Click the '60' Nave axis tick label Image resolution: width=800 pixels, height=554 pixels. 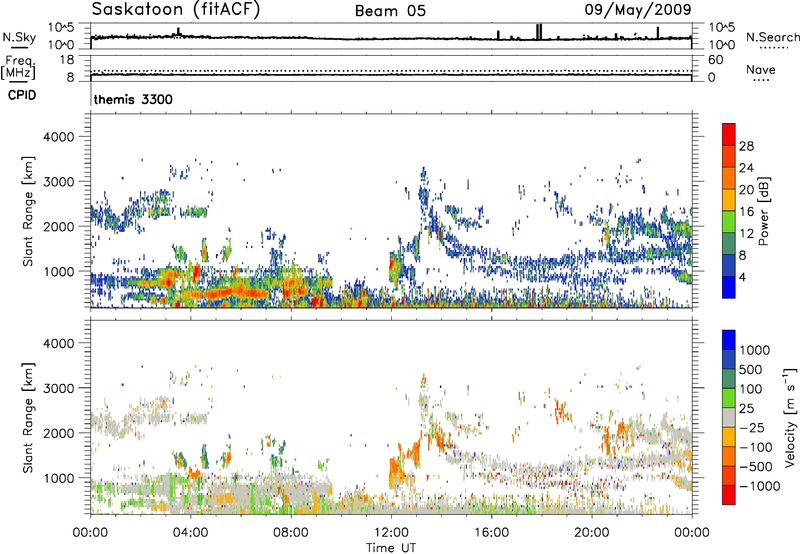tap(716, 59)
